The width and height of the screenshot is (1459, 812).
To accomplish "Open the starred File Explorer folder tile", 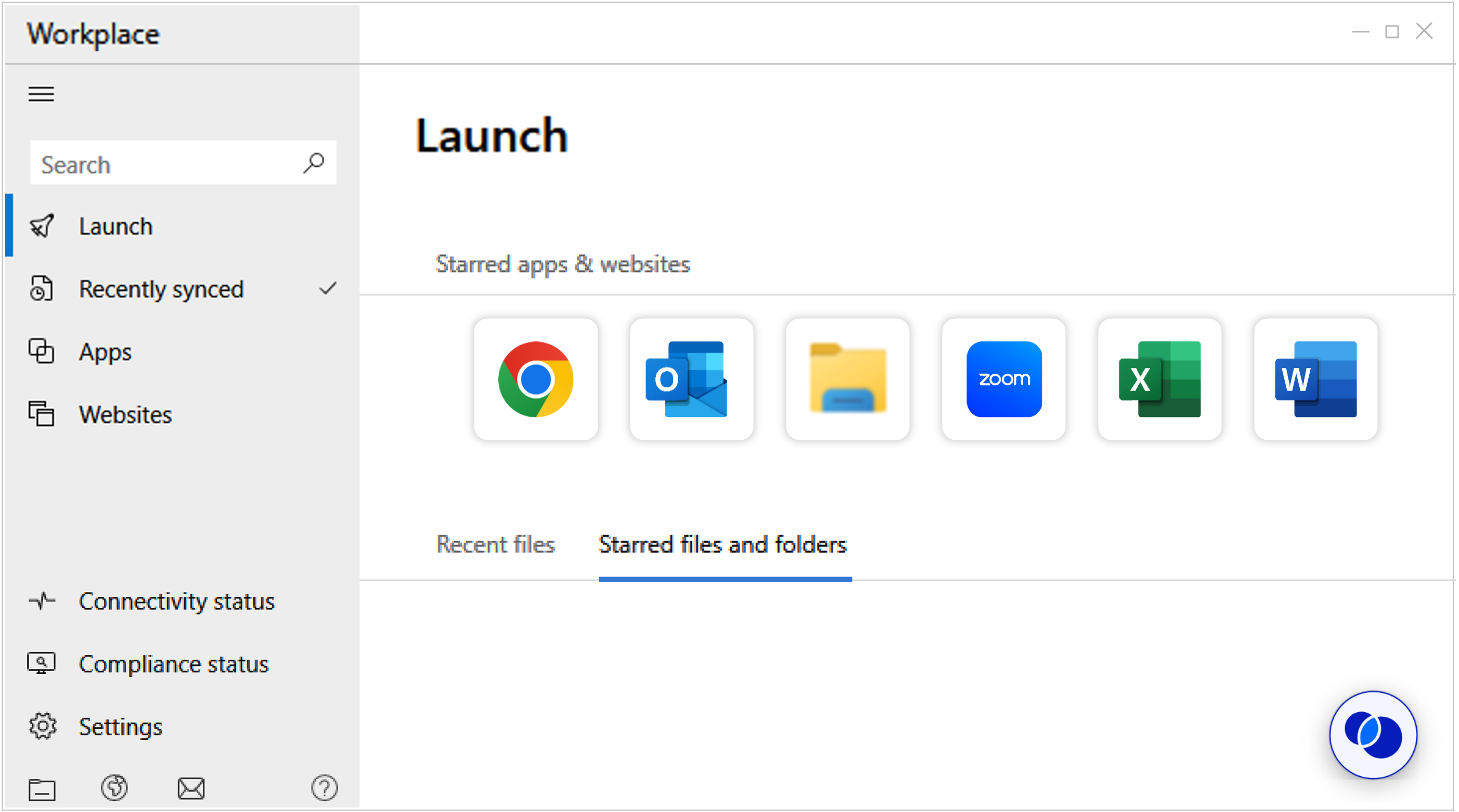I will [847, 379].
